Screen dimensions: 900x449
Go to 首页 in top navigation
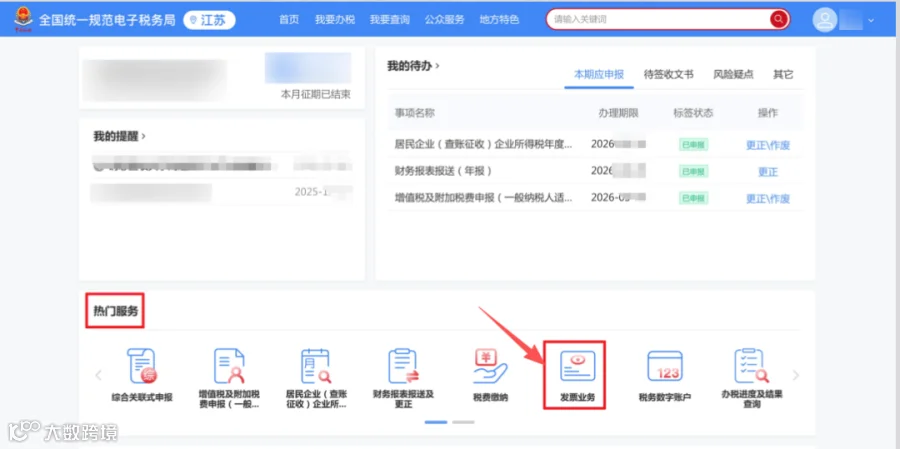click(289, 20)
